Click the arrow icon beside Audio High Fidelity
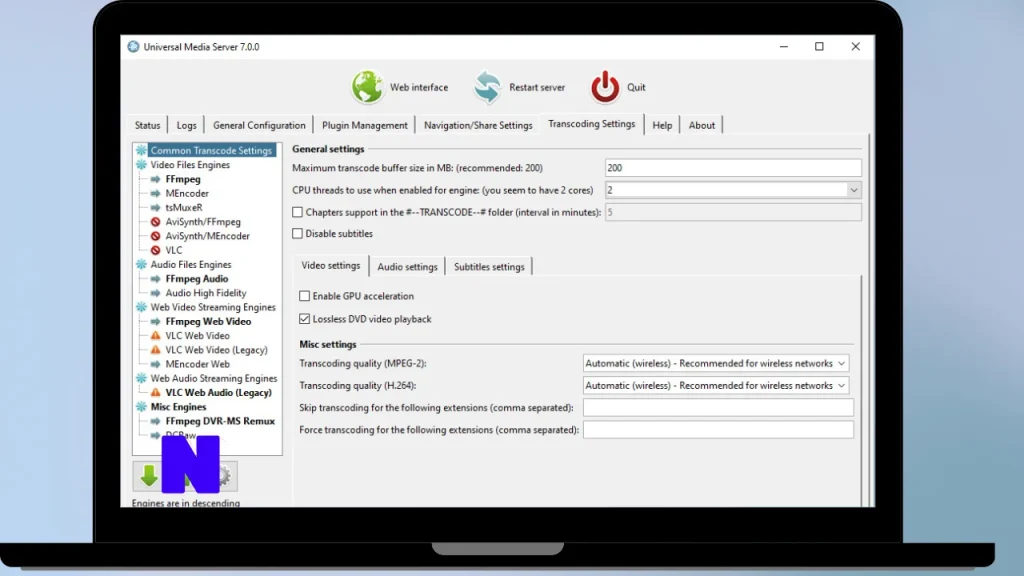The height and width of the screenshot is (576, 1024). [x=155, y=293]
